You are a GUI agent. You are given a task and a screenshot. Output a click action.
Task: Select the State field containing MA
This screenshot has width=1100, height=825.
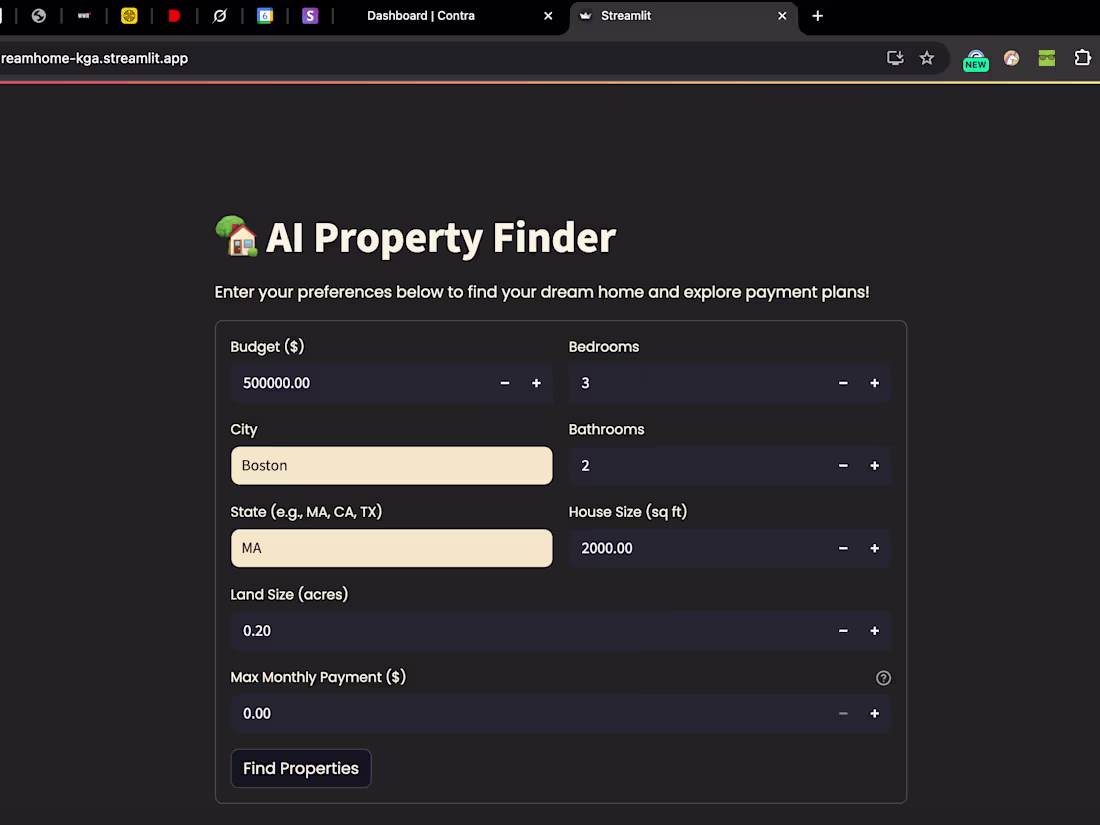391,548
